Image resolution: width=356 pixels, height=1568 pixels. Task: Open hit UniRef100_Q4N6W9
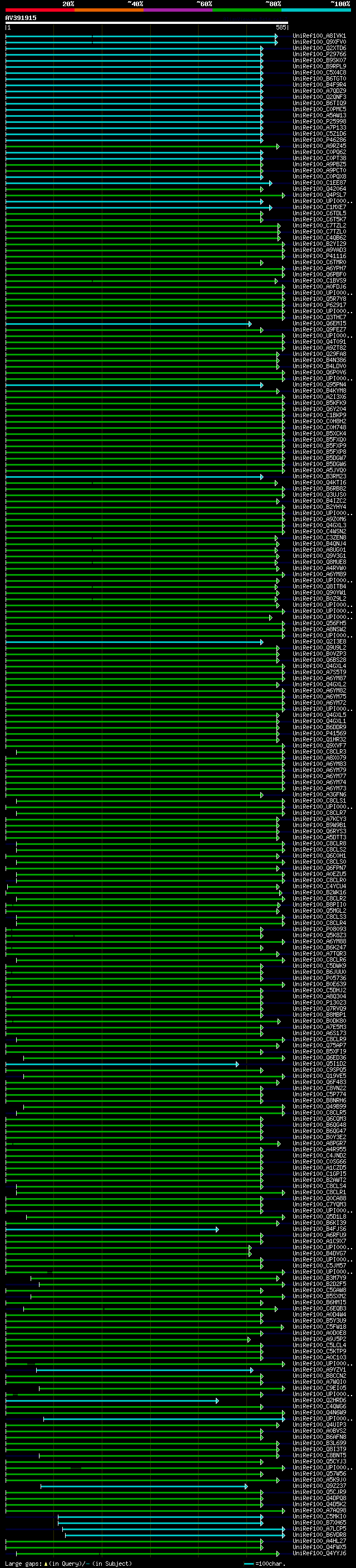[x=319, y=1412]
